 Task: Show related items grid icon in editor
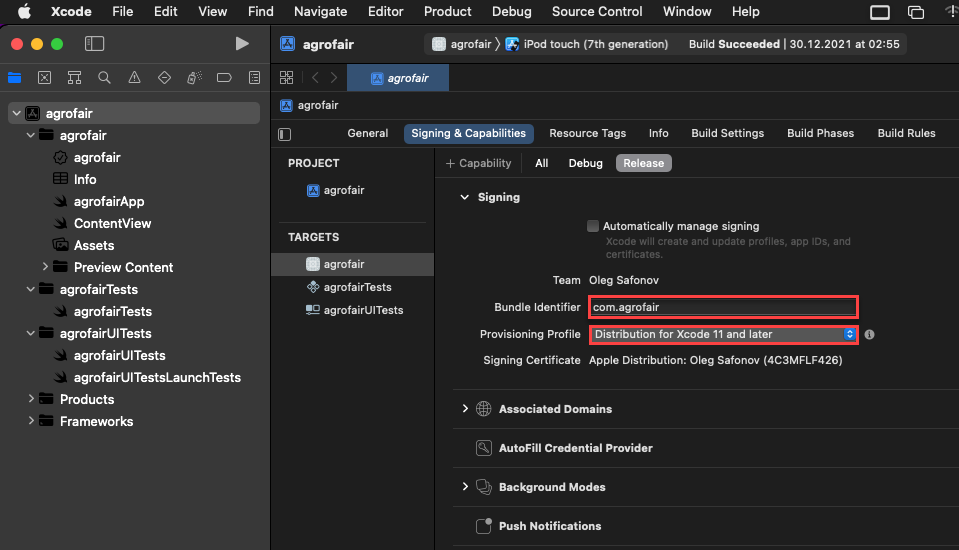(x=286, y=78)
